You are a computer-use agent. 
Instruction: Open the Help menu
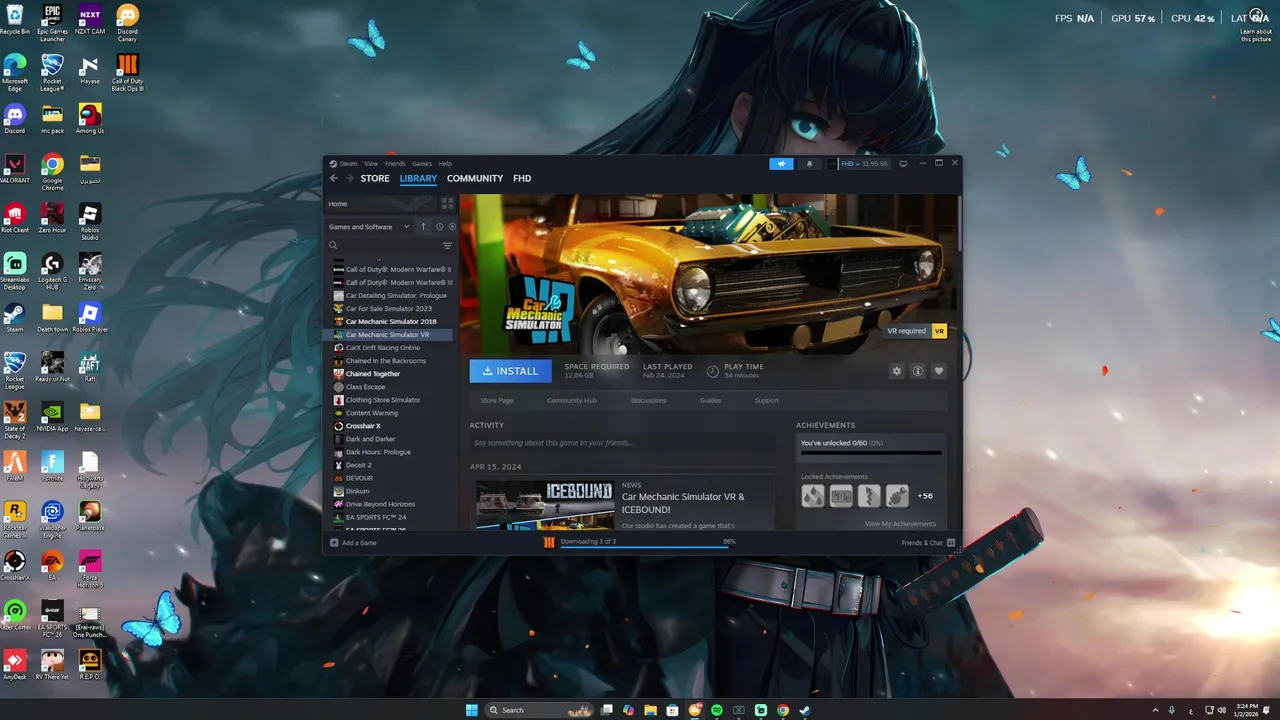coord(445,164)
